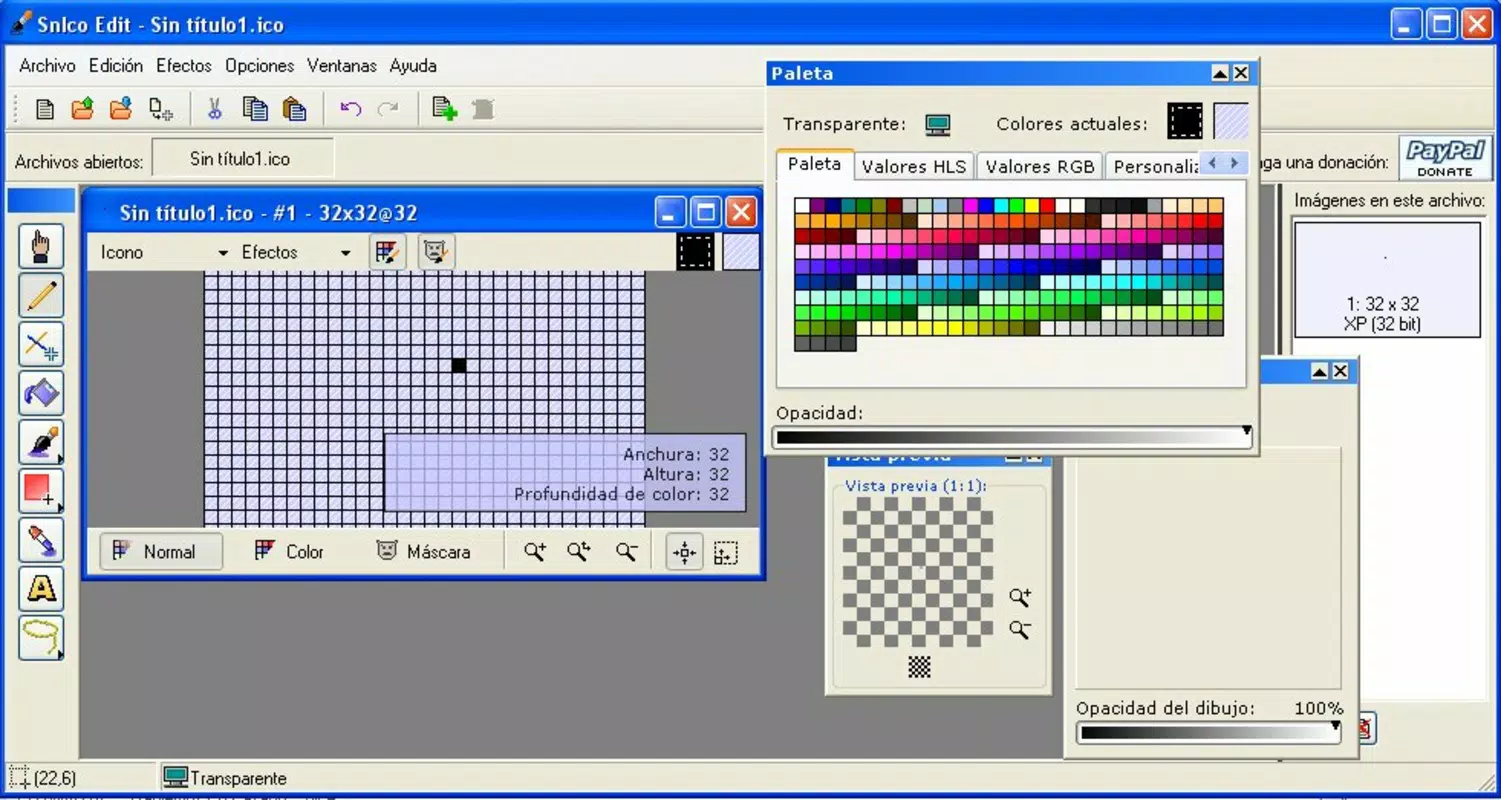Zoom in the Vista previa preview
Screen dimensions: 1501x800
tap(1019, 597)
